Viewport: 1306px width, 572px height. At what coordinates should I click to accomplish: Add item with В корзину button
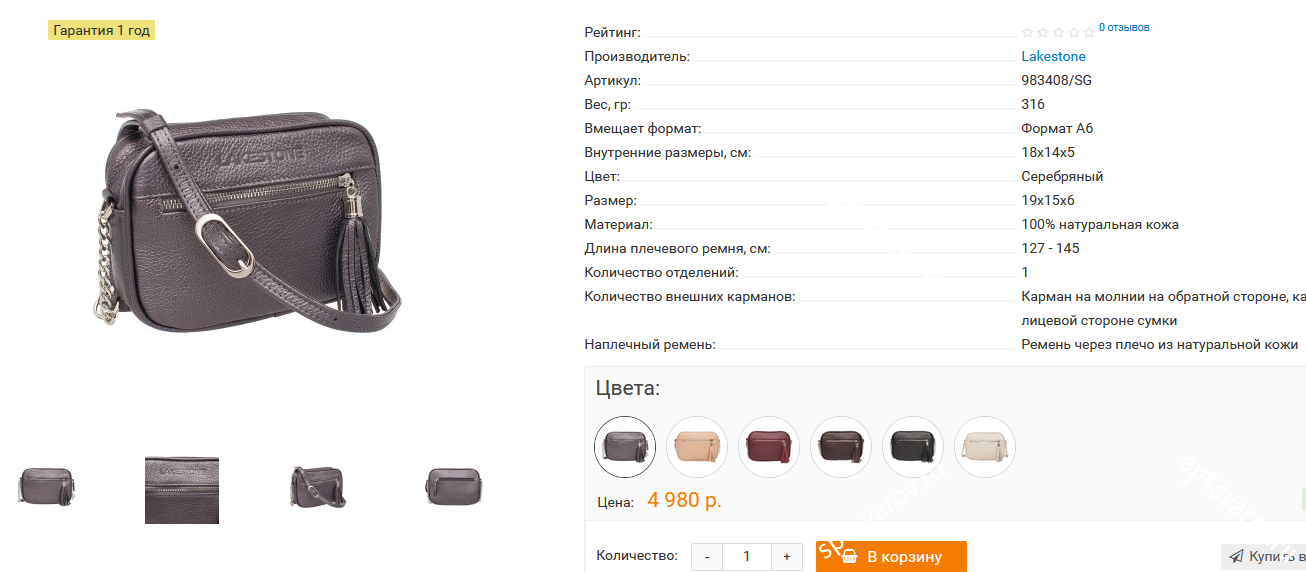(x=891, y=557)
